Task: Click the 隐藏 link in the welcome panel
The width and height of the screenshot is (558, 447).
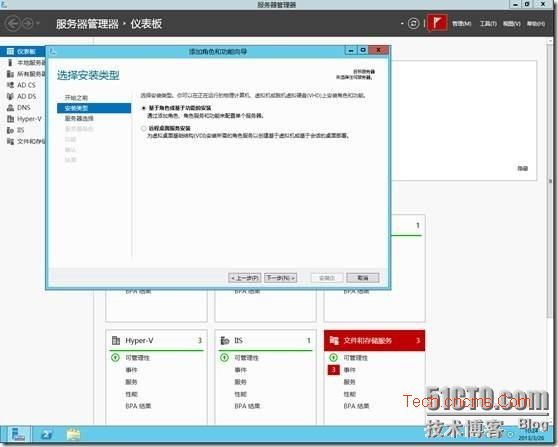Action: (x=522, y=168)
